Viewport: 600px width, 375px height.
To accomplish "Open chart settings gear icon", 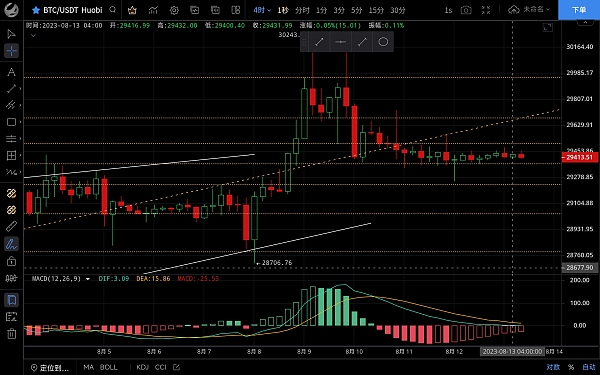I will click(x=174, y=10).
